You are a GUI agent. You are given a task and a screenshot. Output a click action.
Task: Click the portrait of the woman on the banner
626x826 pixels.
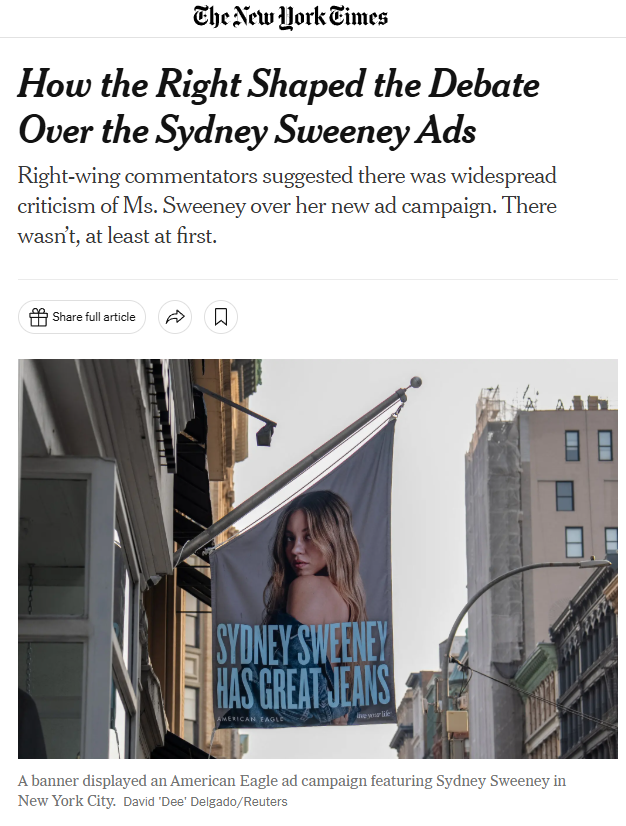[x=315, y=557]
